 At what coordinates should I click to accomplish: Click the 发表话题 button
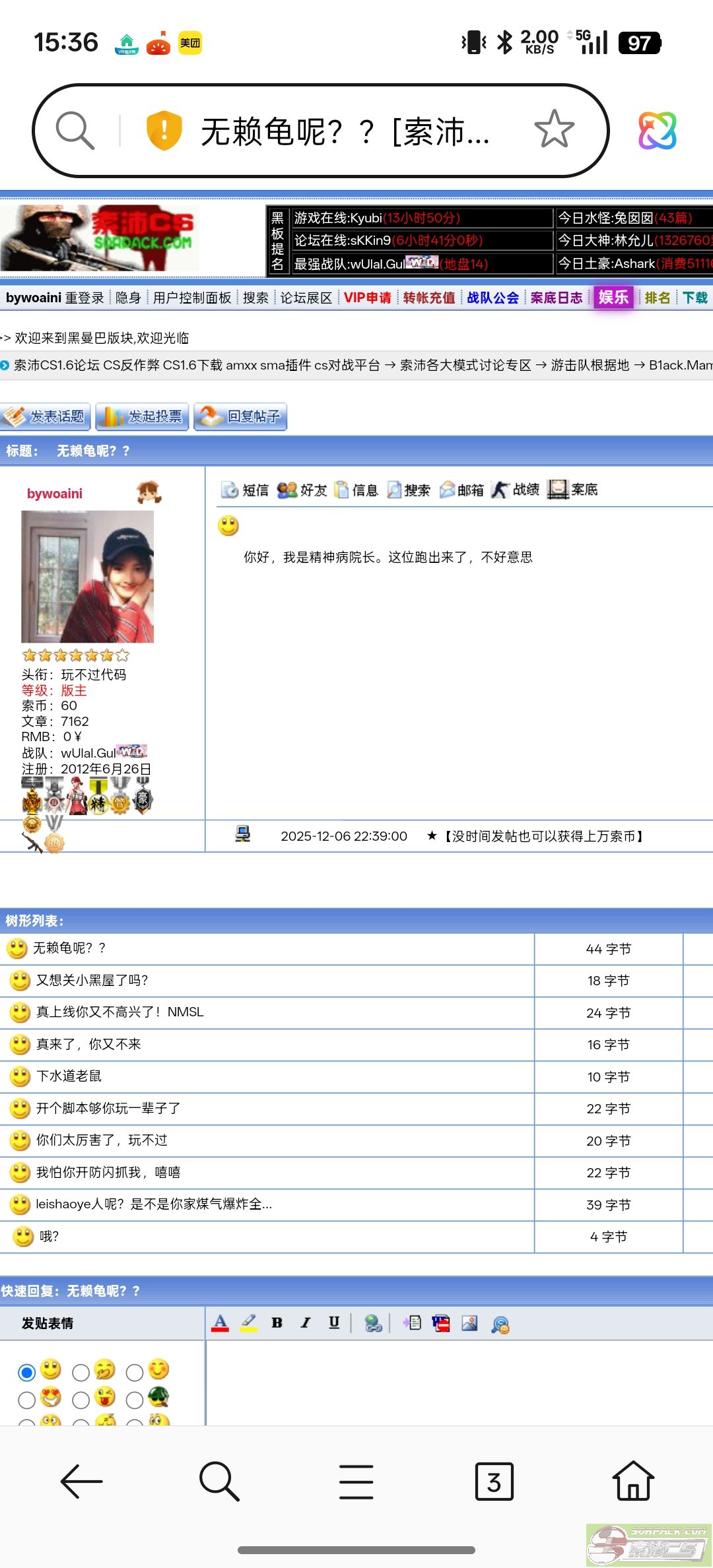(45, 416)
